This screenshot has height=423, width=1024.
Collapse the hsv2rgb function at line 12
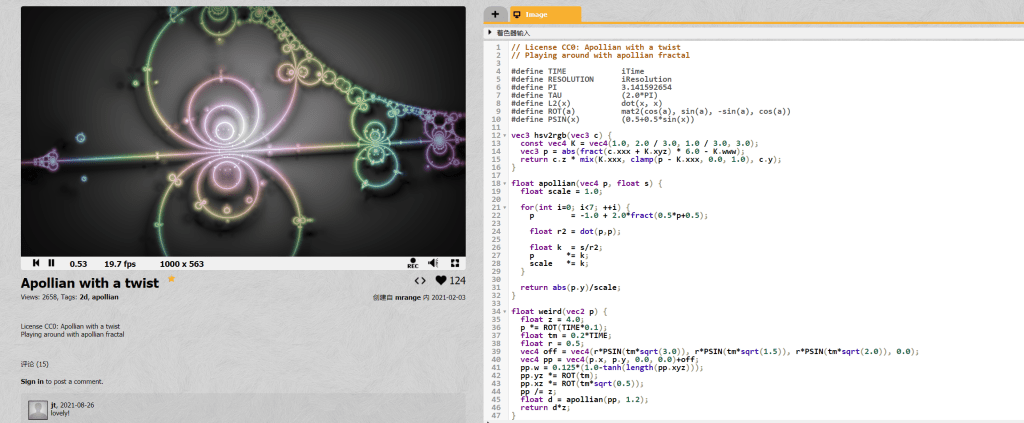point(505,134)
